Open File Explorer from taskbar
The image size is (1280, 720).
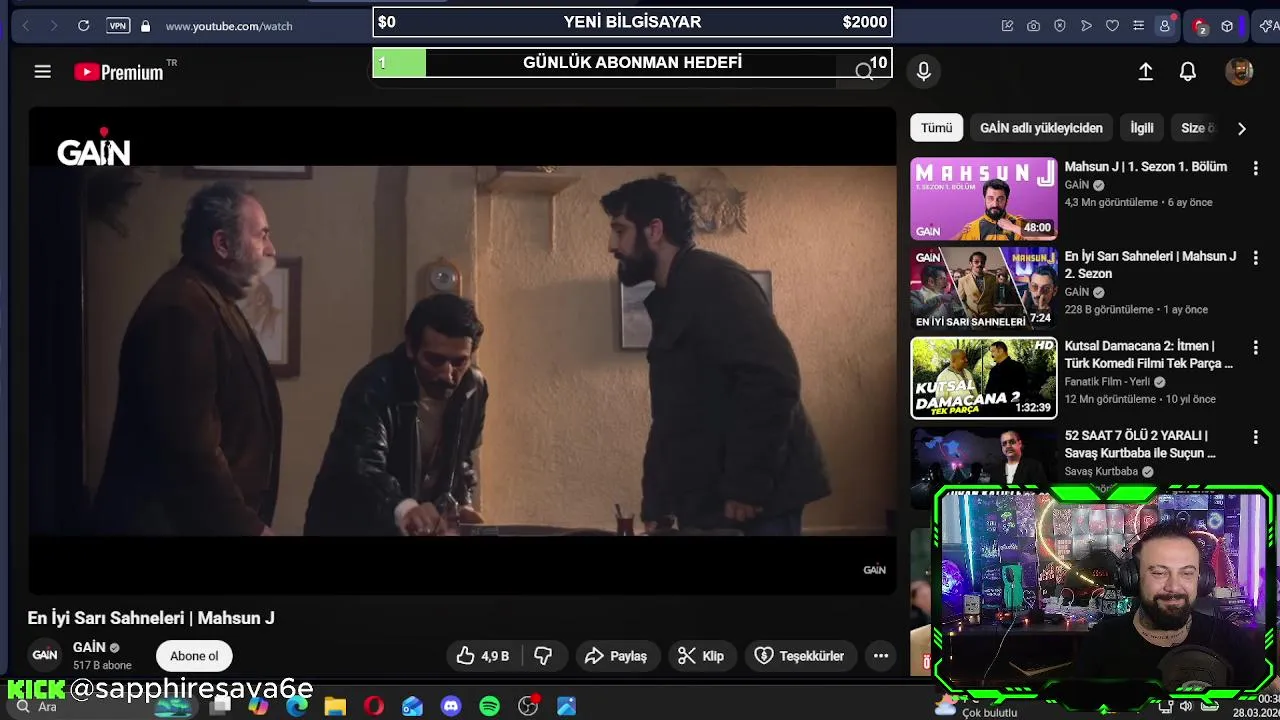pyautogui.click(x=335, y=706)
